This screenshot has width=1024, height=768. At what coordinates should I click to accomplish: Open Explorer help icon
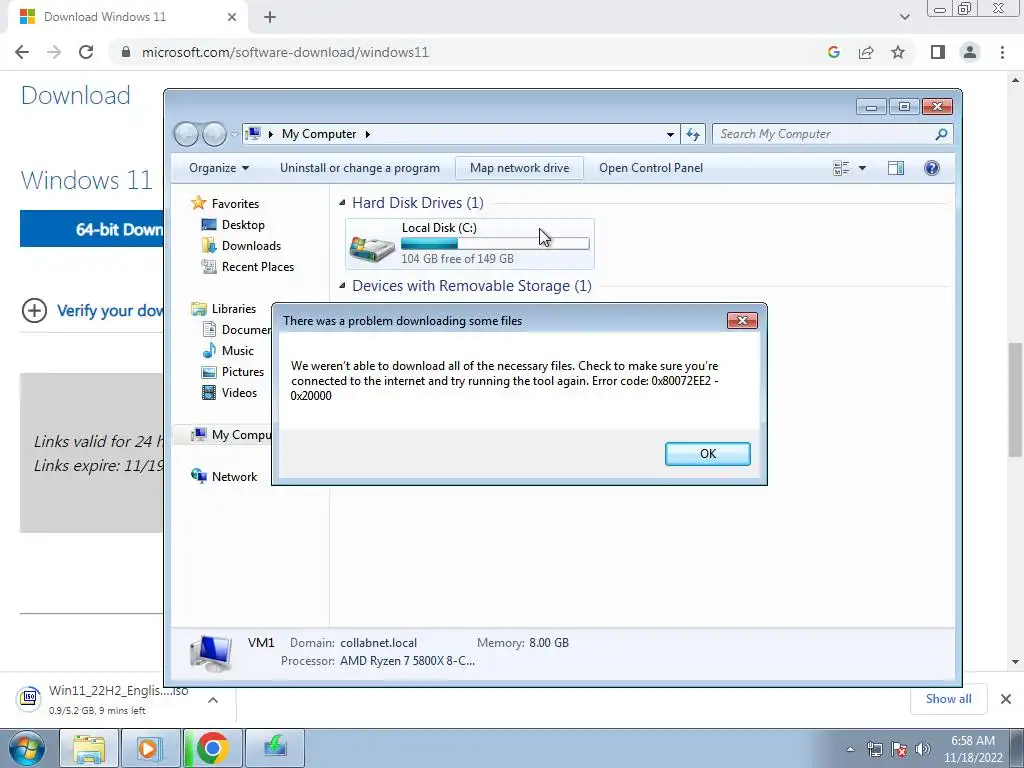tap(932, 168)
